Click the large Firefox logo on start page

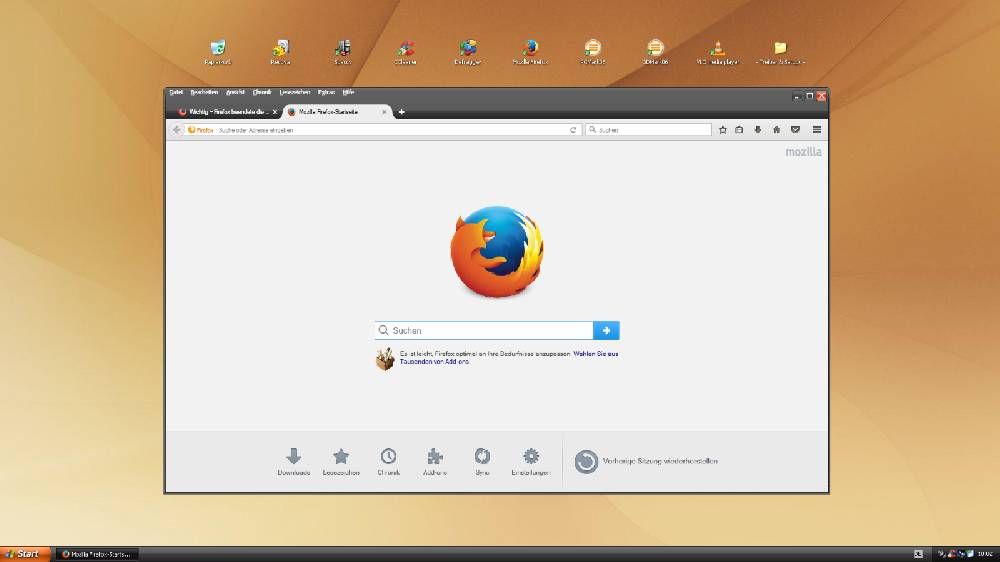click(497, 251)
